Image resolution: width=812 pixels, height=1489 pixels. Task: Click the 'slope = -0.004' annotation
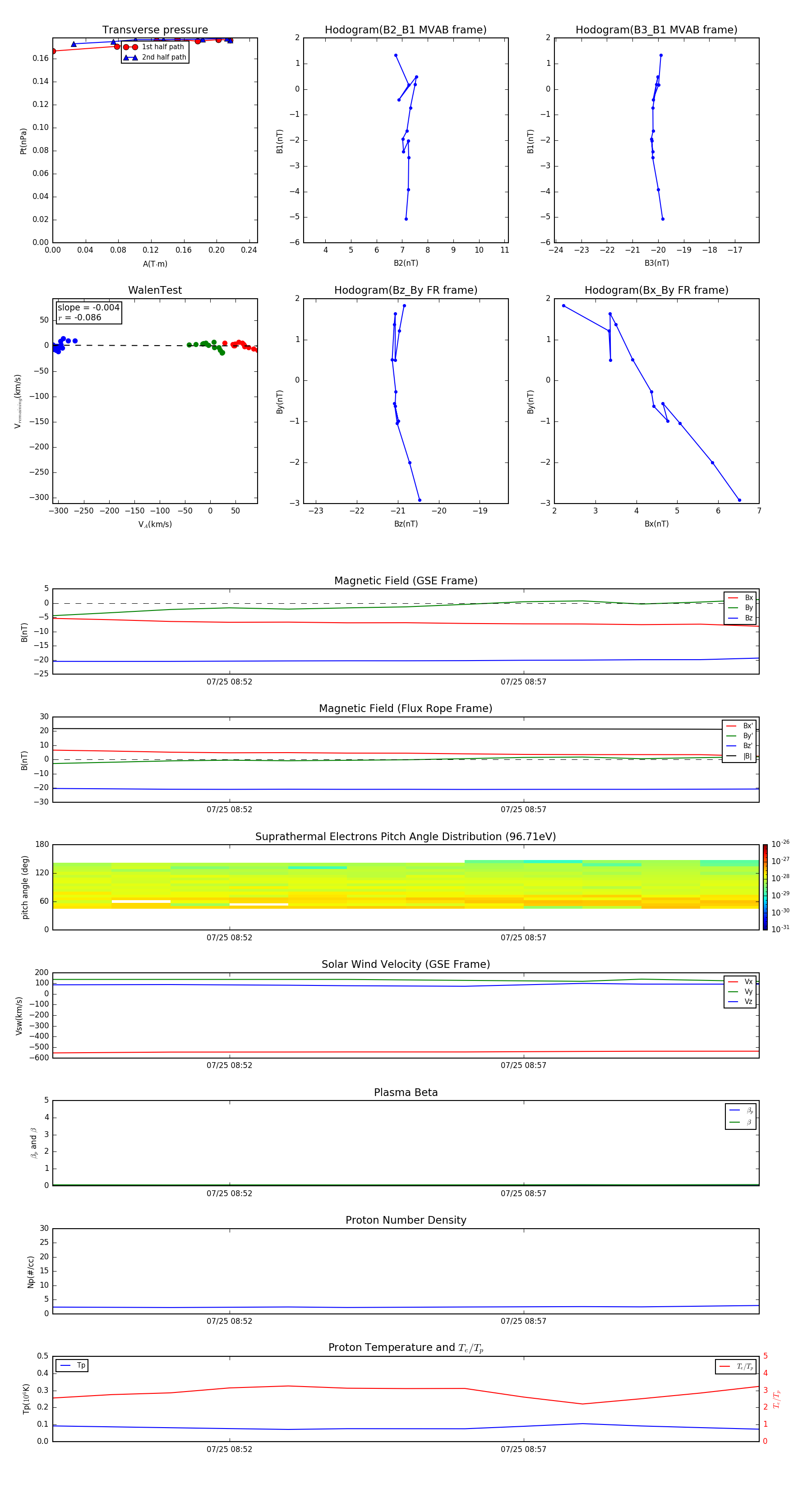(88, 308)
